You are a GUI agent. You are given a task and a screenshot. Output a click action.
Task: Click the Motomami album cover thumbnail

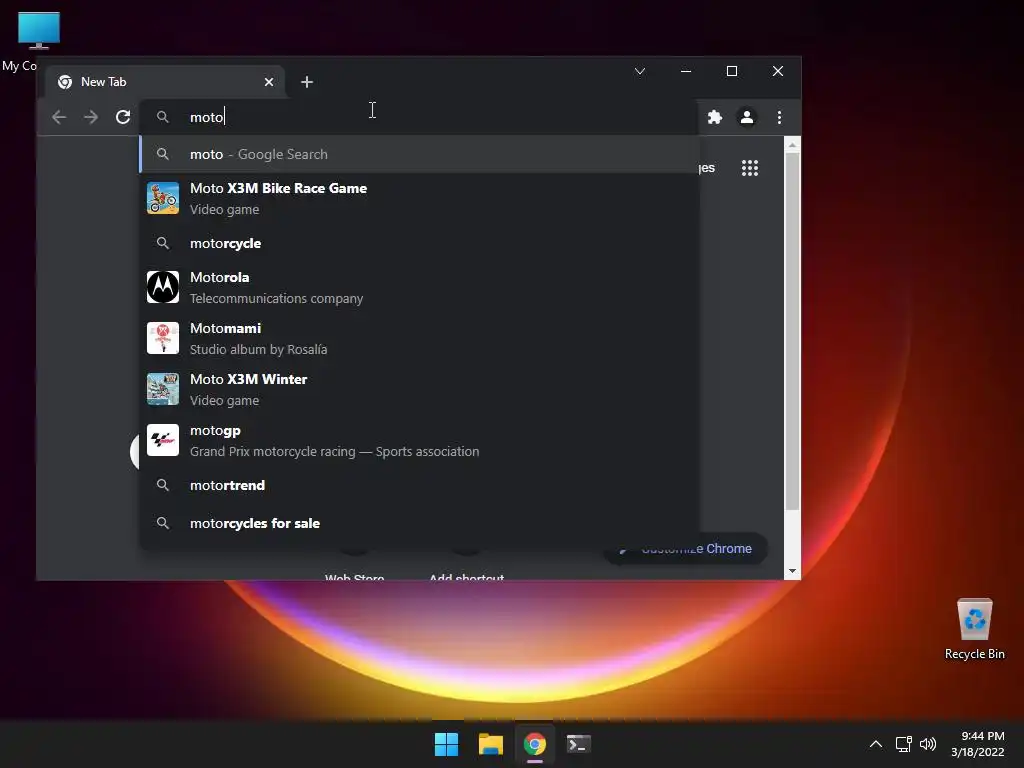click(163, 338)
